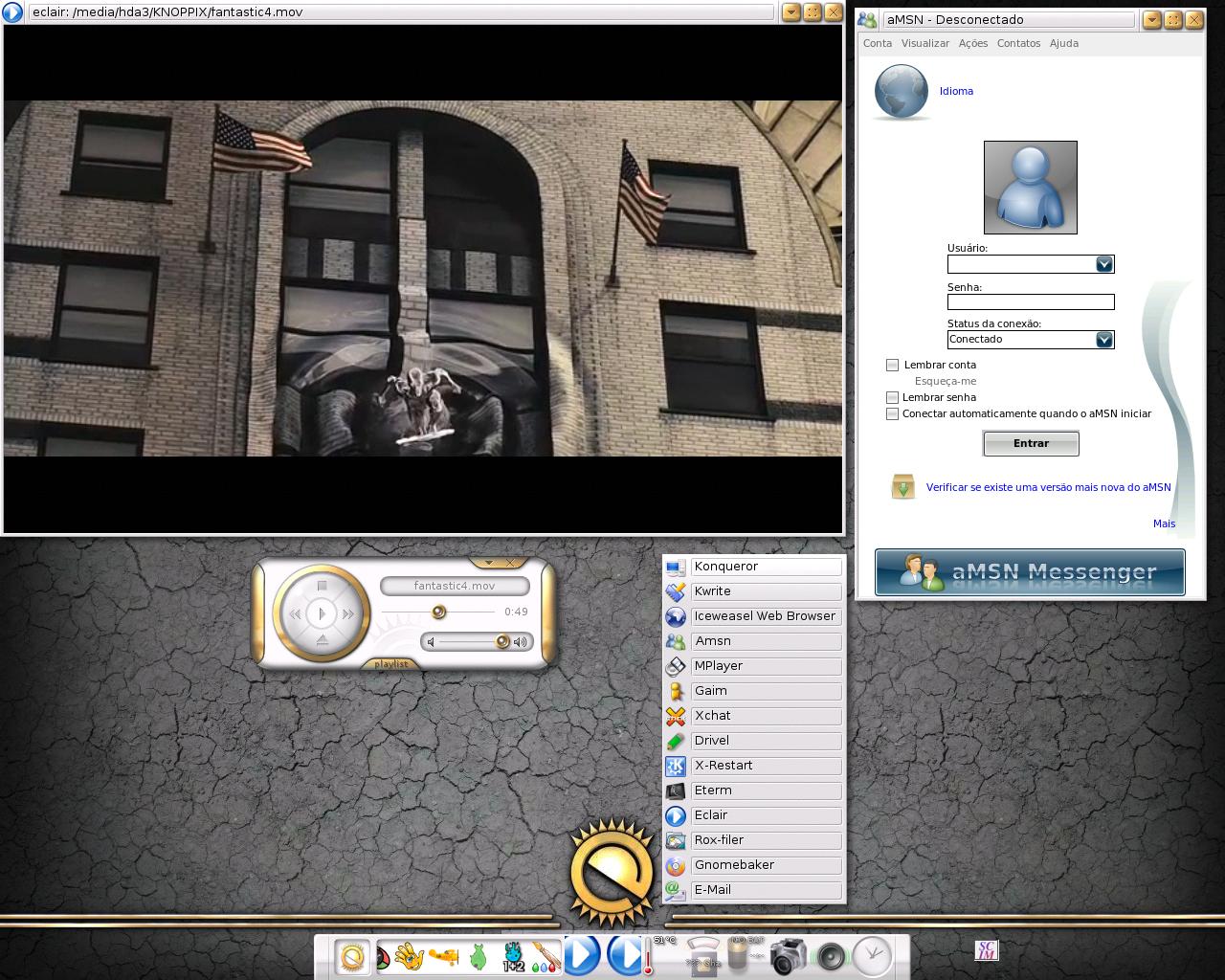Viewport: 1225px width, 980px height.
Task: Launch Konqueror from the application menu
Action: pyautogui.click(x=754, y=567)
